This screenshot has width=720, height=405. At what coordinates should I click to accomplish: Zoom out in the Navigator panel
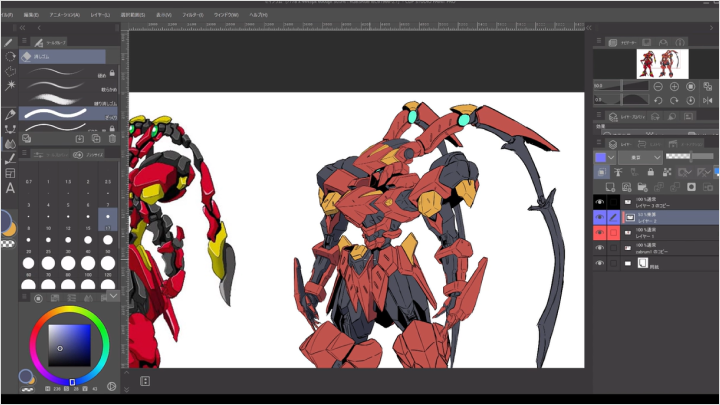[x=658, y=87]
